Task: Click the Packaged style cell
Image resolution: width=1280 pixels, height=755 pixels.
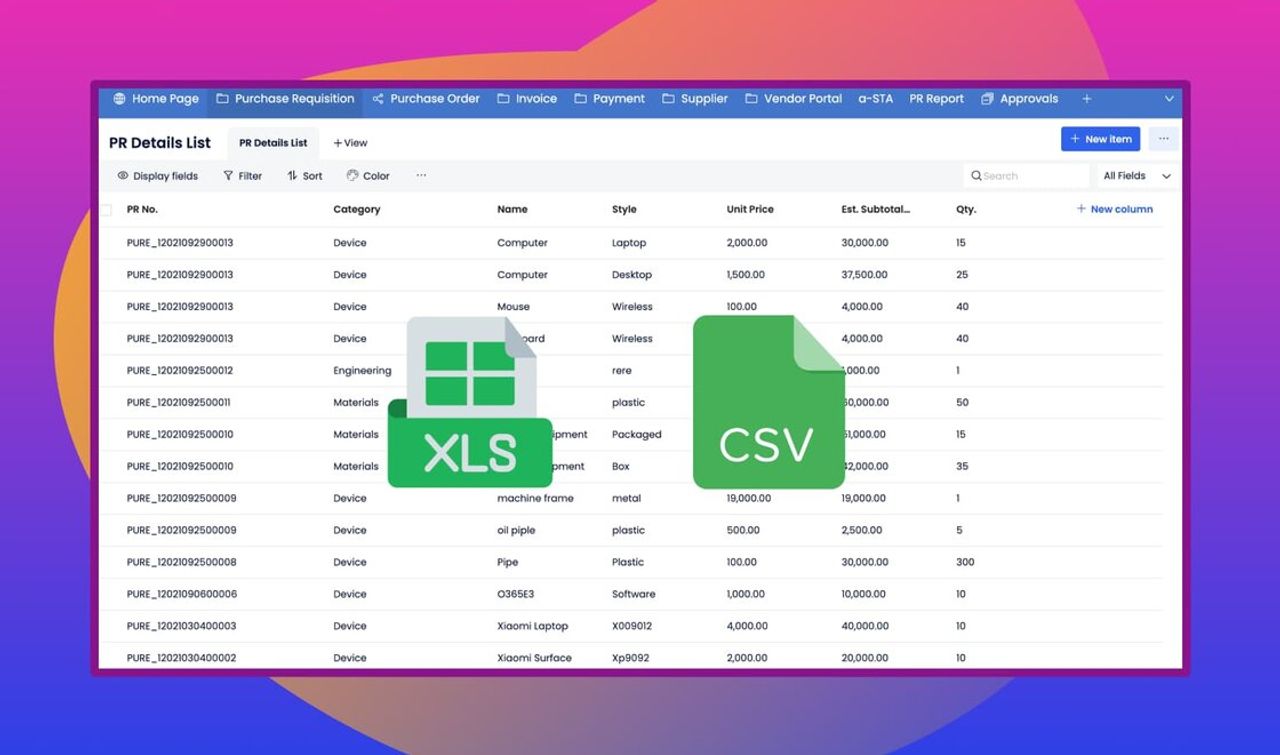Action: (x=637, y=435)
